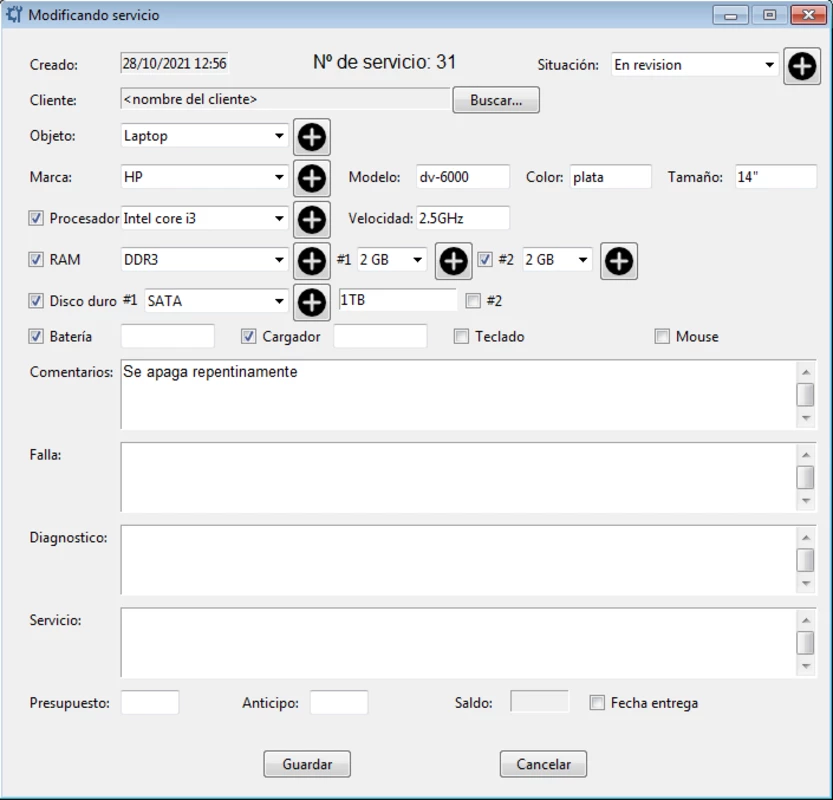Screen dimensions: 833x800
Task: Click the Presupuesto input field
Action: point(150,702)
